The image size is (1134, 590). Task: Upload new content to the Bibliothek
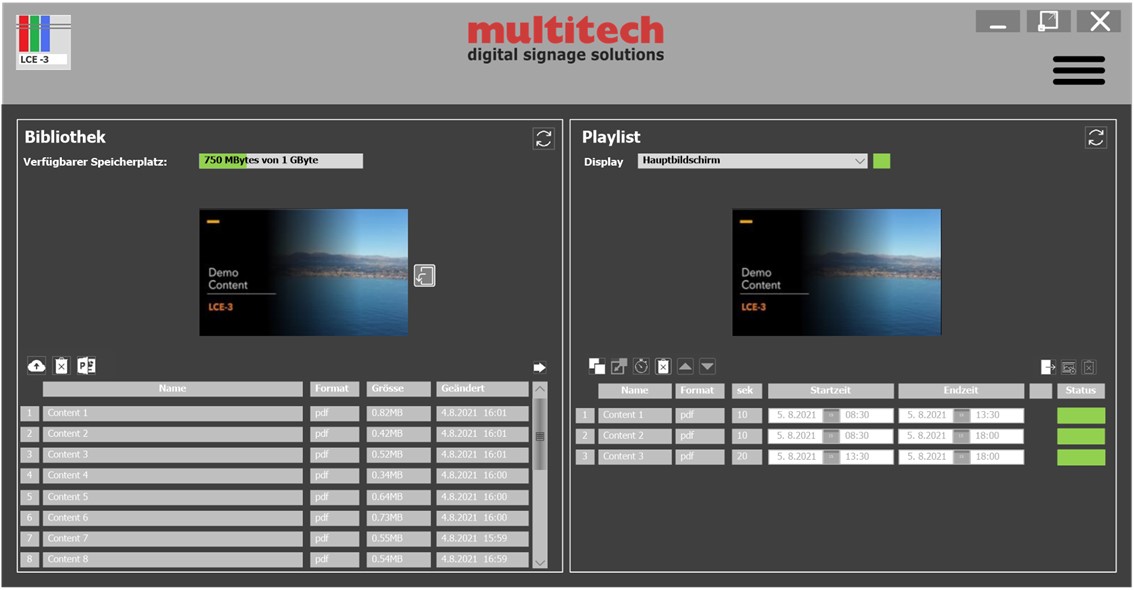point(37,366)
